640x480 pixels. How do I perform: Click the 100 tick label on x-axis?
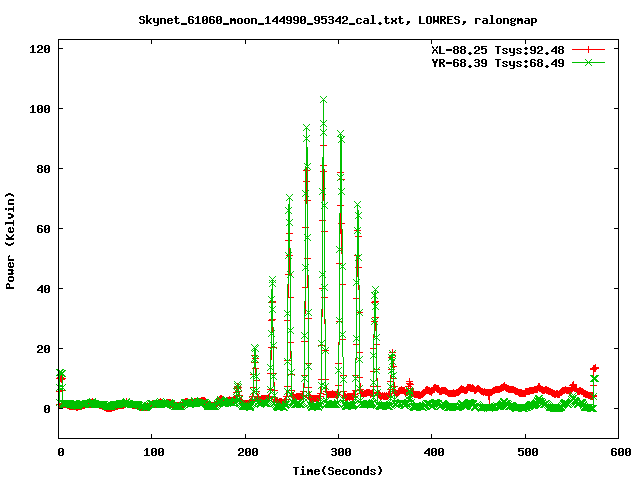click(x=153, y=453)
